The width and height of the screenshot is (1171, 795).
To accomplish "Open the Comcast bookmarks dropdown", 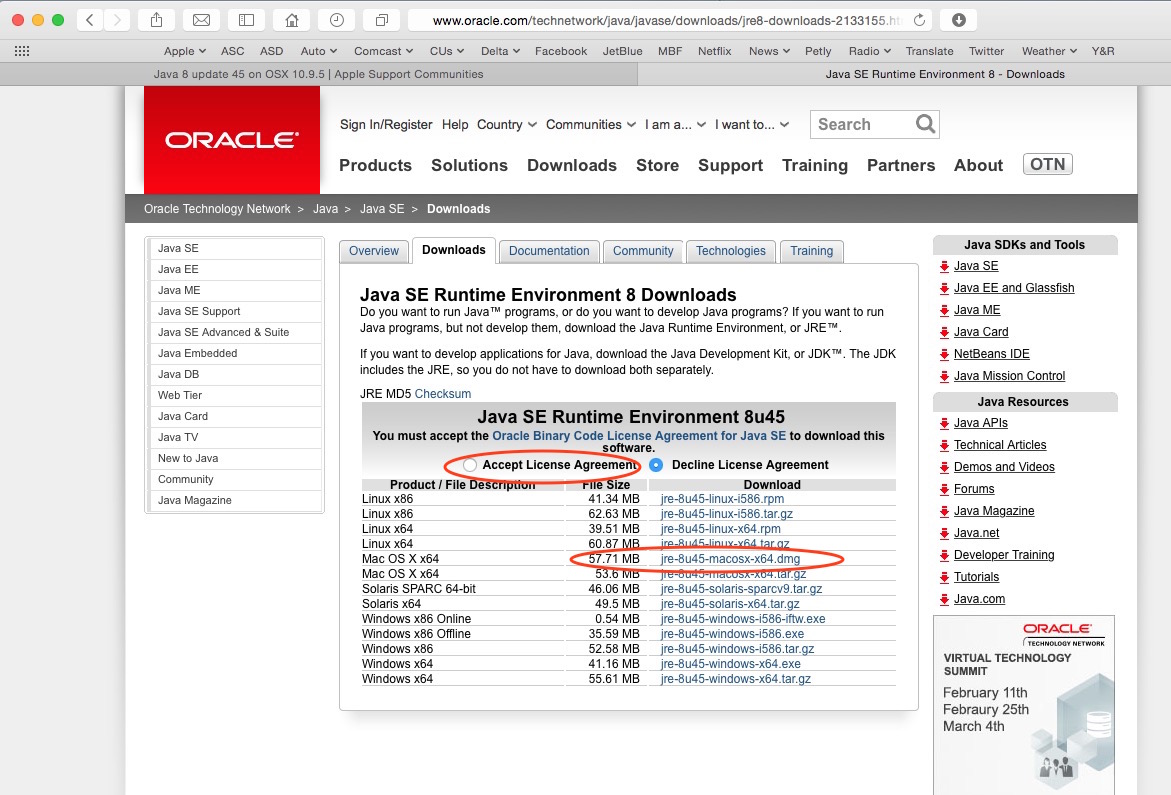I will [x=384, y=51].
